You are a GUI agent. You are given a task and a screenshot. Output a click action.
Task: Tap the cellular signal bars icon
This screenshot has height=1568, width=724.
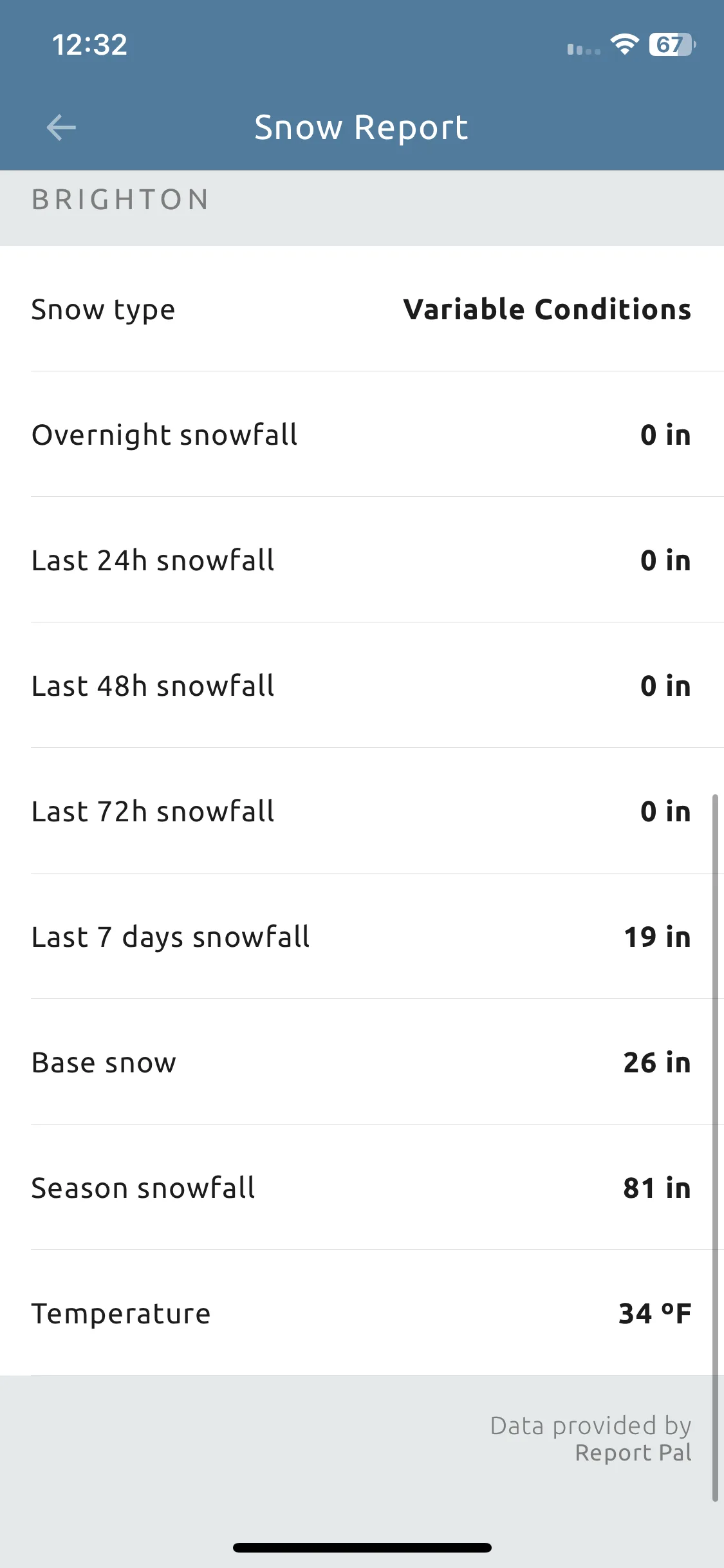click(584, 49)
